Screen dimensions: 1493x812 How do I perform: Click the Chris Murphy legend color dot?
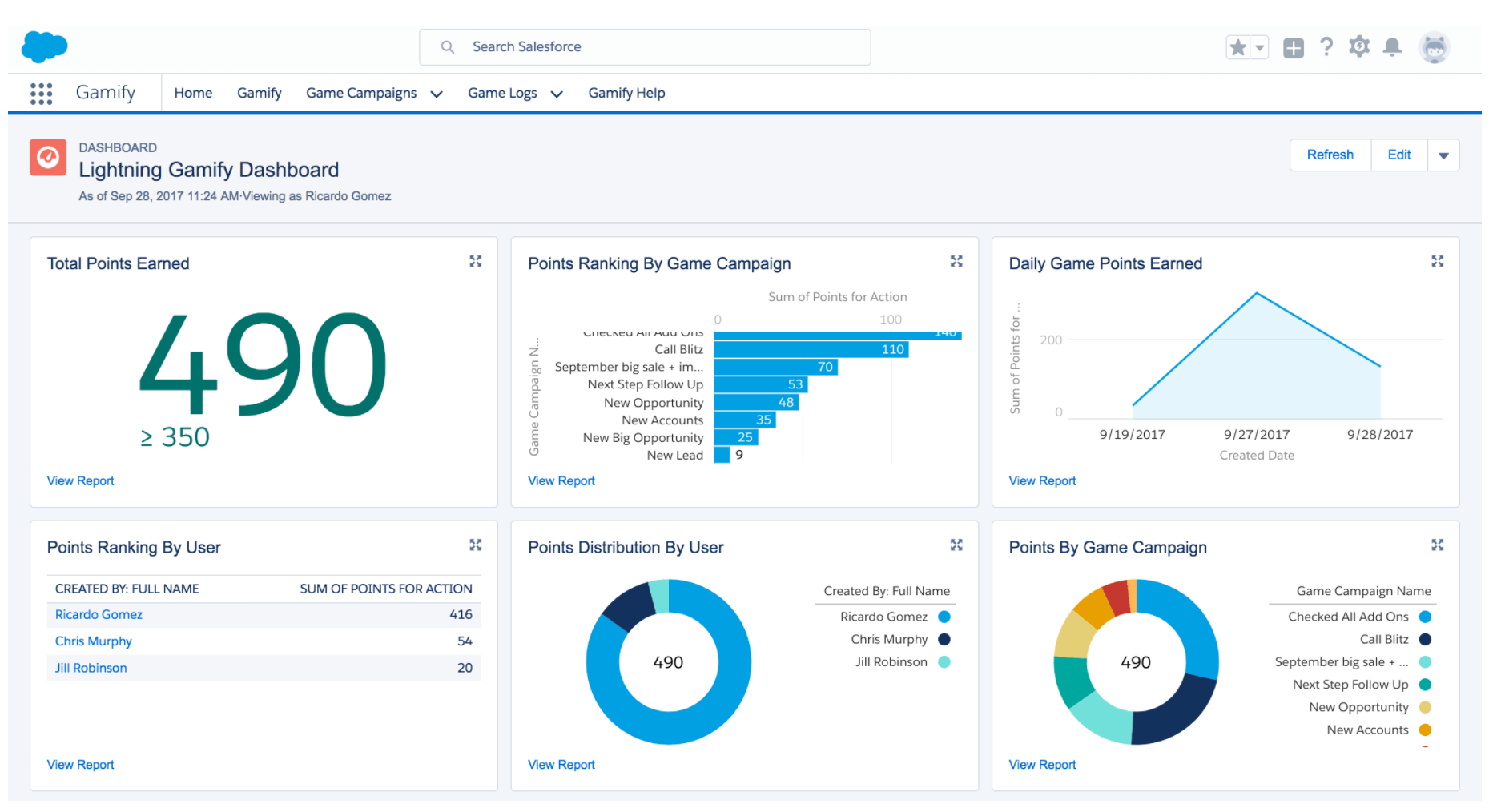944,639
